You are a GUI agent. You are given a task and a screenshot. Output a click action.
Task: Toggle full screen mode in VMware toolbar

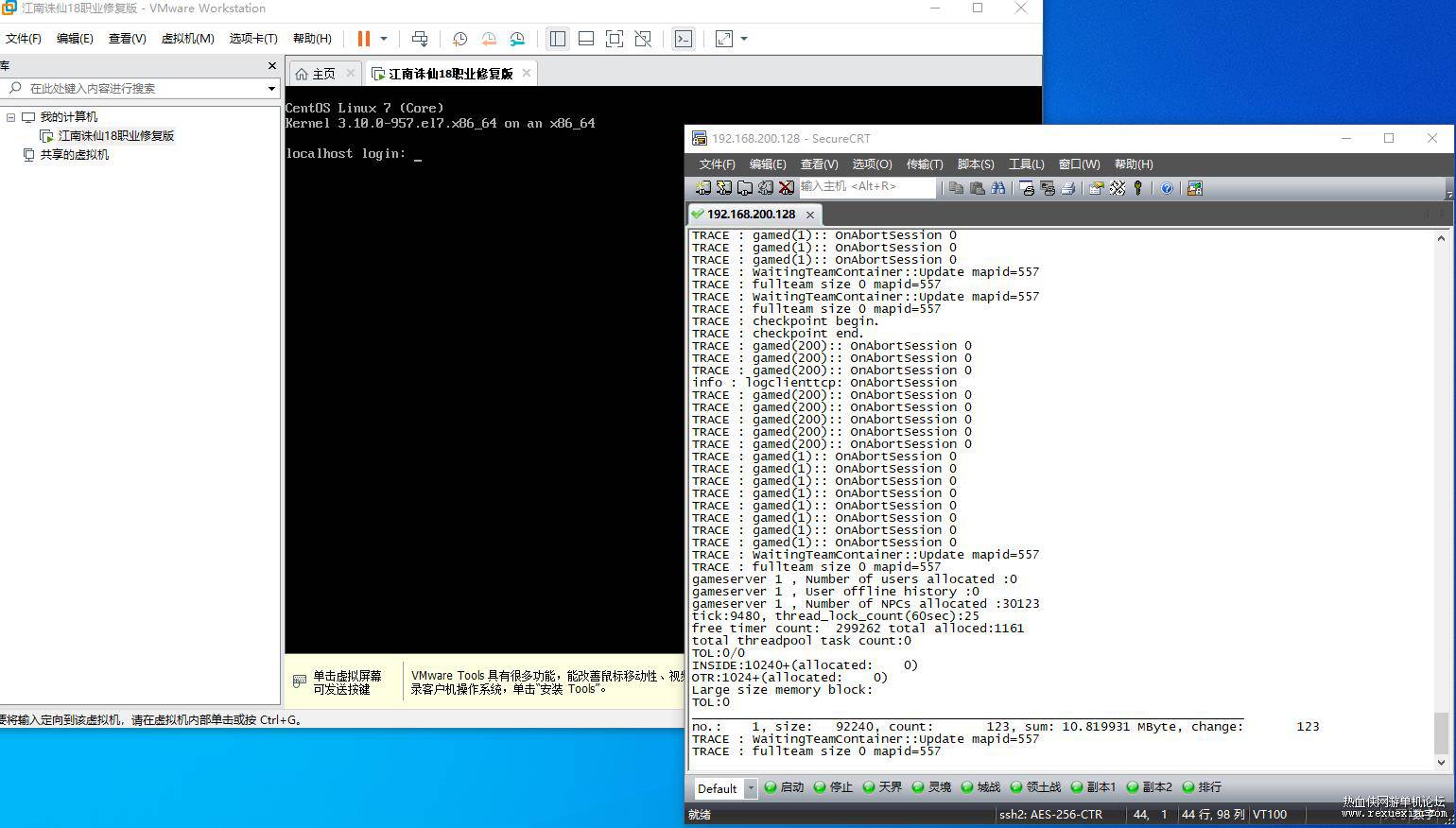(x=615, y=39)
